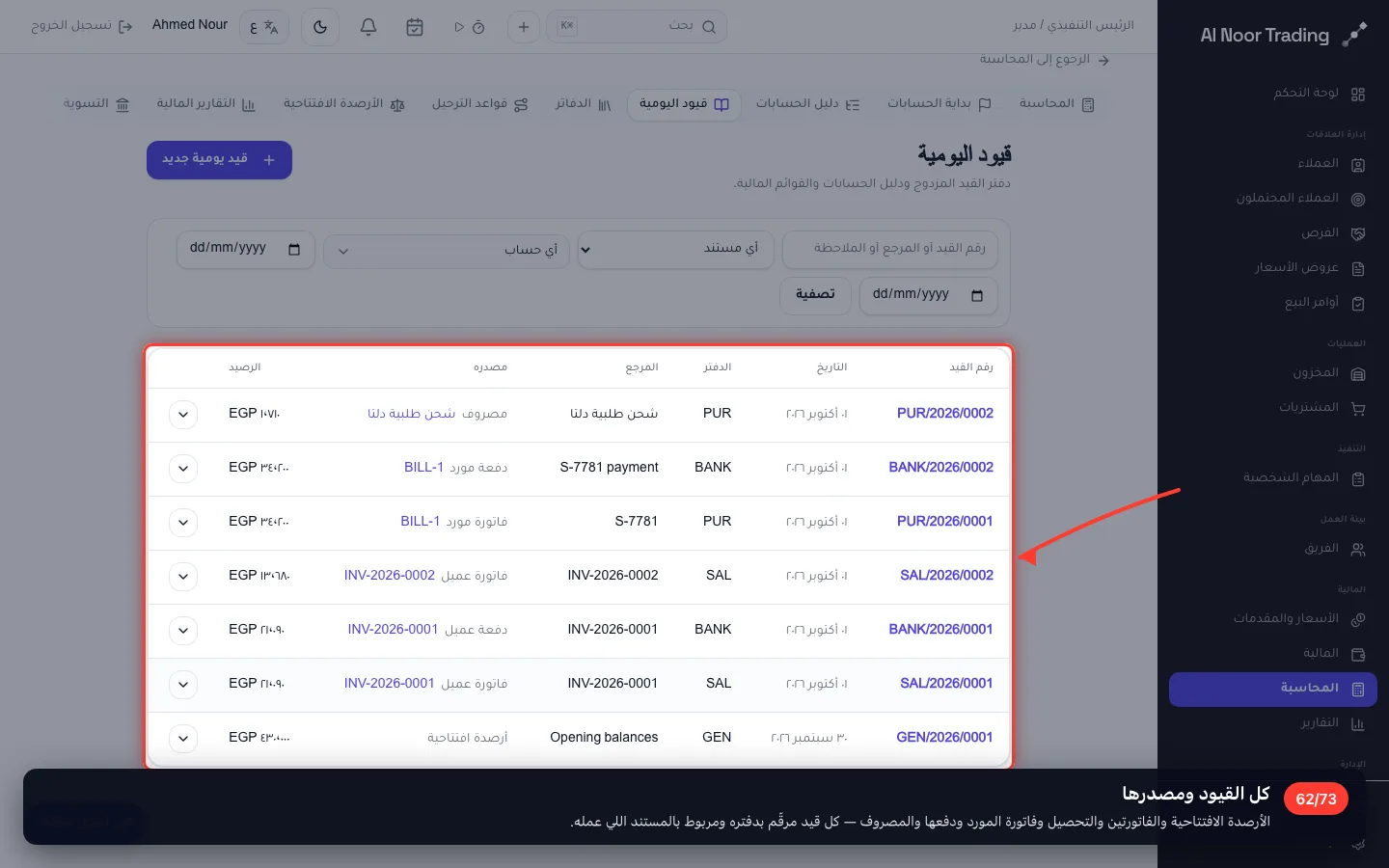Viewport: 1389px width, 868px height.
Task: Expand row PUR/2026/0001 chevron
Action: pyautogui.click(x=183, y=523)
